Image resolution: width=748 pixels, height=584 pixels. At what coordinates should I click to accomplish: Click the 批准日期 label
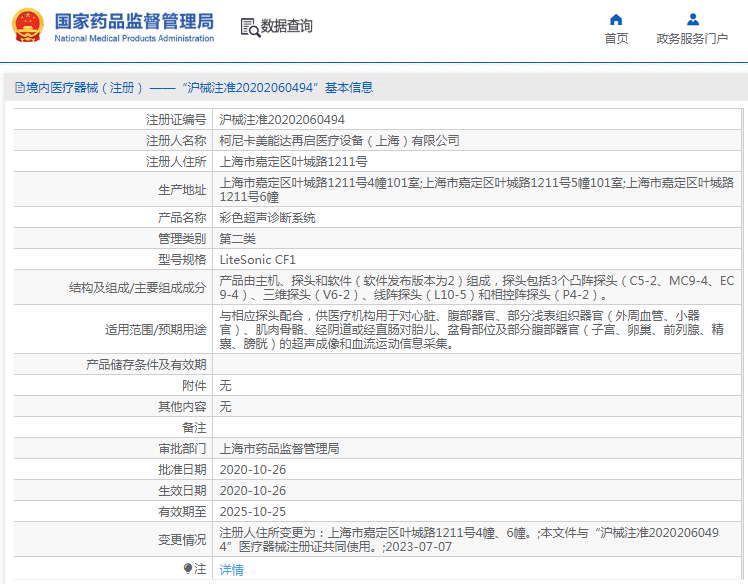pos(182,470)
